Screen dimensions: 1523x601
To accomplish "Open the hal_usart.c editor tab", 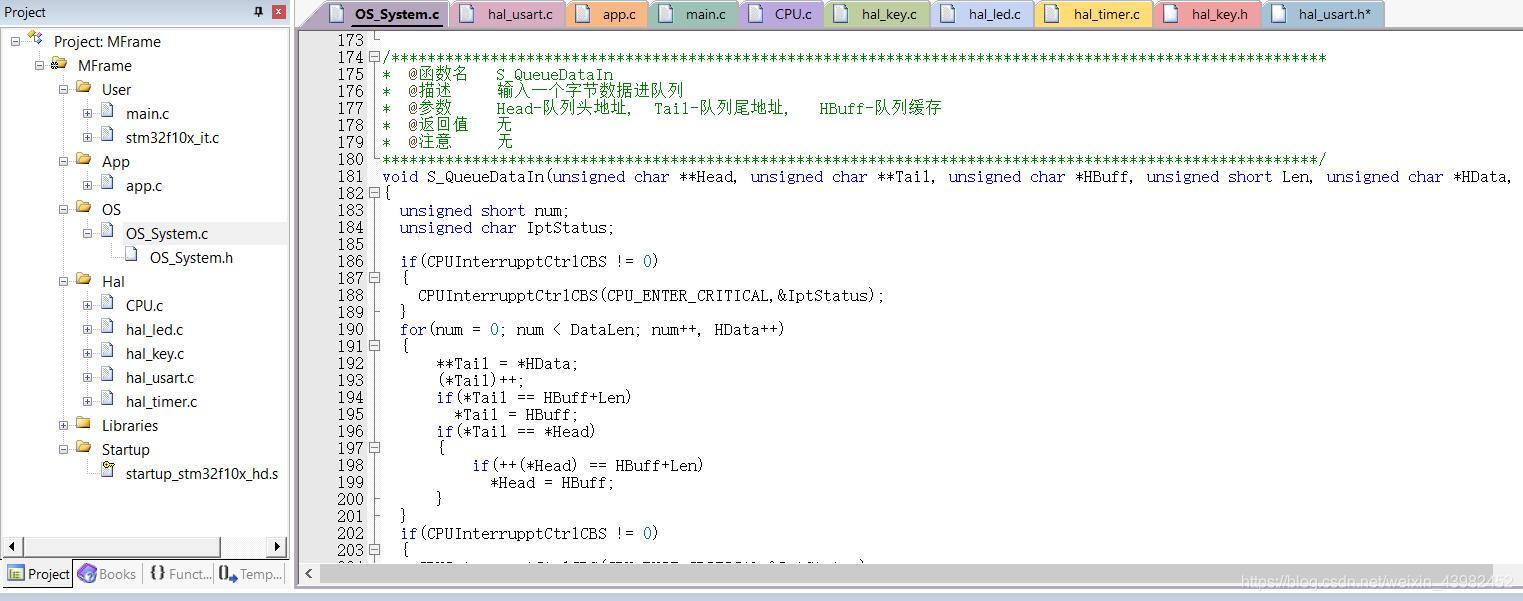I will click(x=508, y=14).
